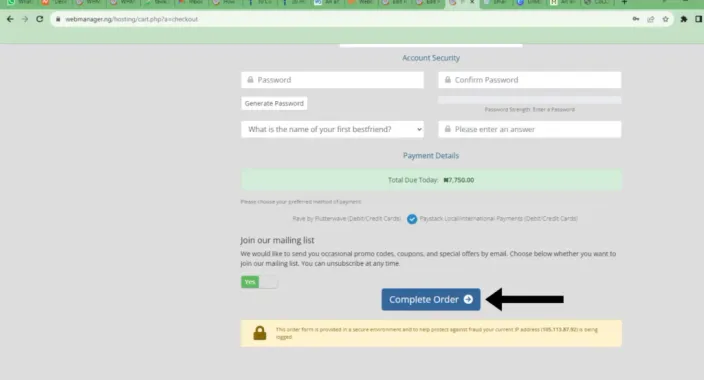The height and width of the screenshot is (380, 704).
Task: Click the Total Due Today ₦7,750.00 amount
Action: 459,180
